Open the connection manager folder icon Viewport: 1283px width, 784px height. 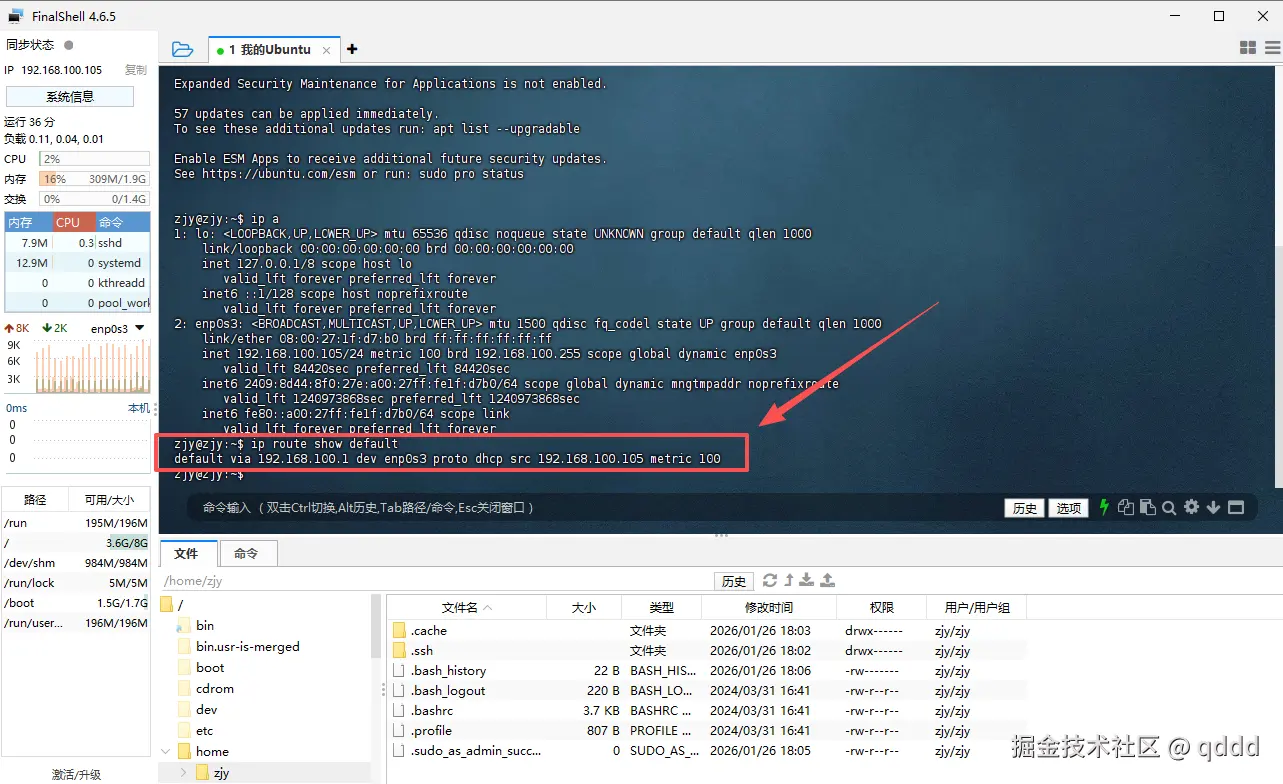tap(182, 49)
